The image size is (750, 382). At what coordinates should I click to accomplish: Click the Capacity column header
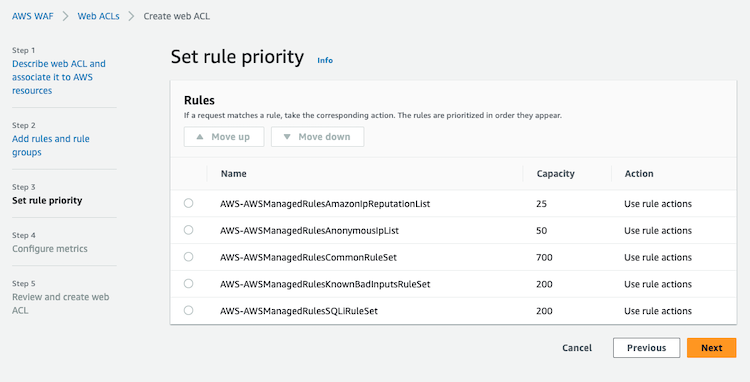[555, 174]
